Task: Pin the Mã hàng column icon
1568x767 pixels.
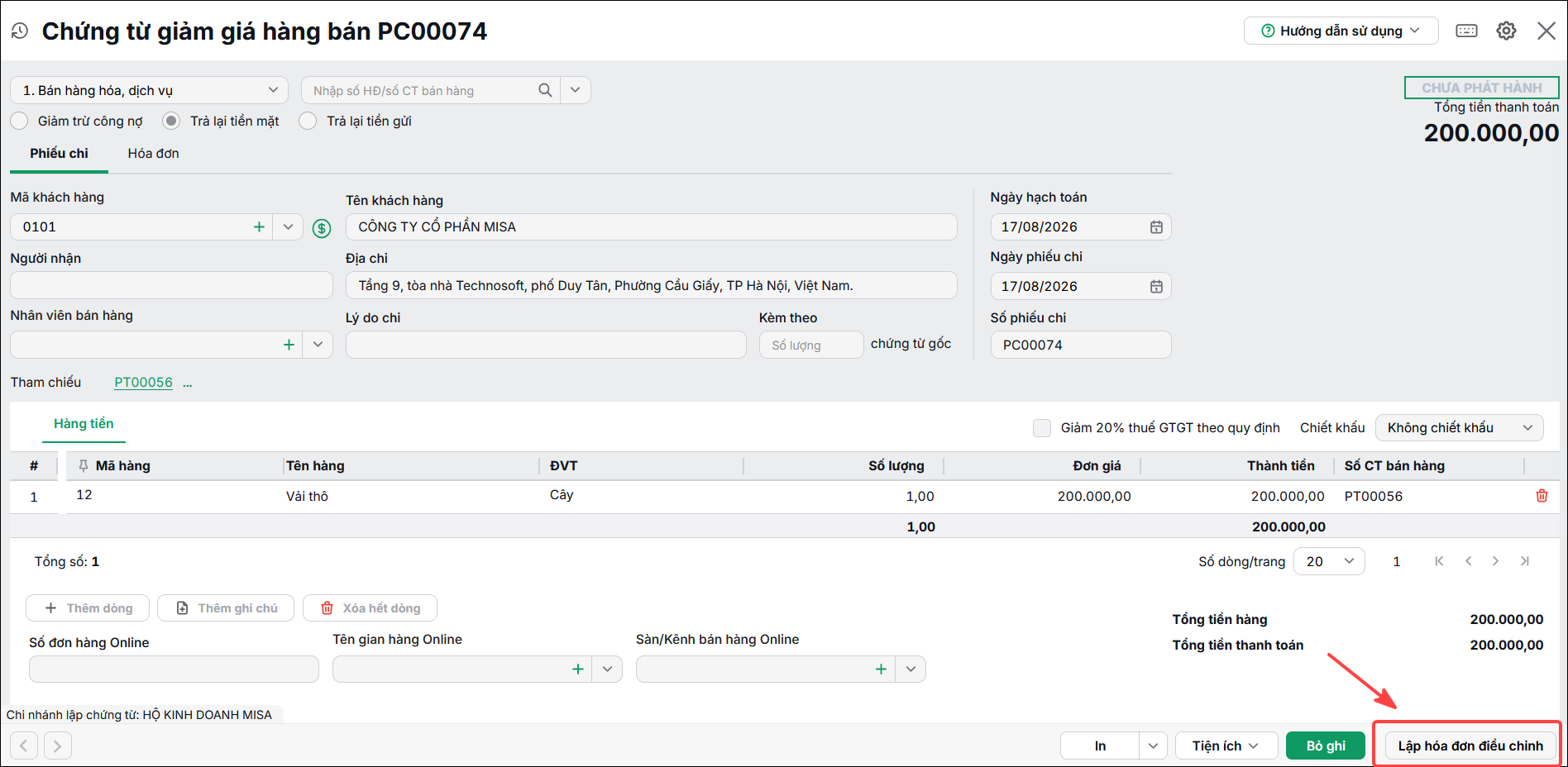Action: 83,465
